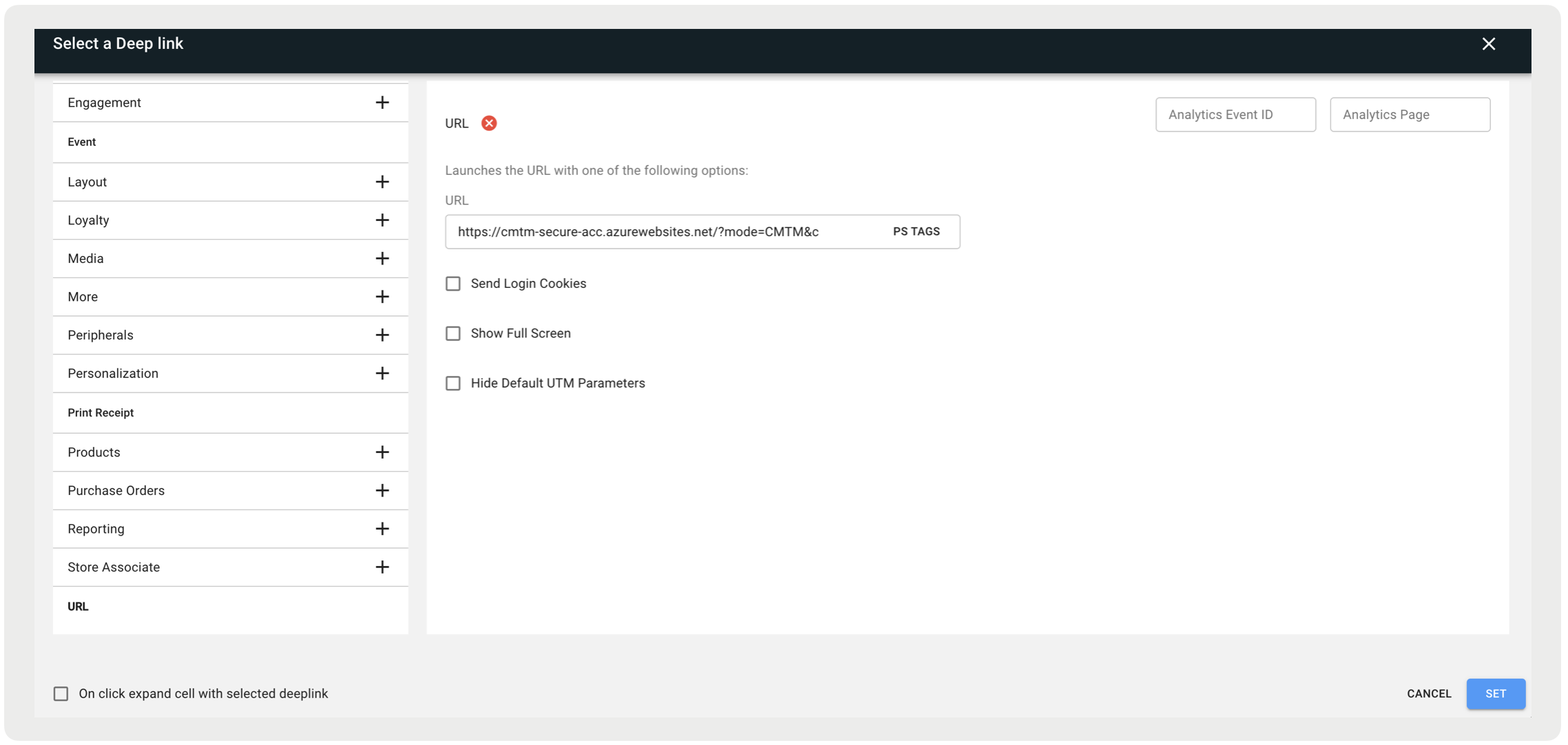Check the Show Full Screen option
The width and height of the screenshot is (1568, 745).
point(453,333)
